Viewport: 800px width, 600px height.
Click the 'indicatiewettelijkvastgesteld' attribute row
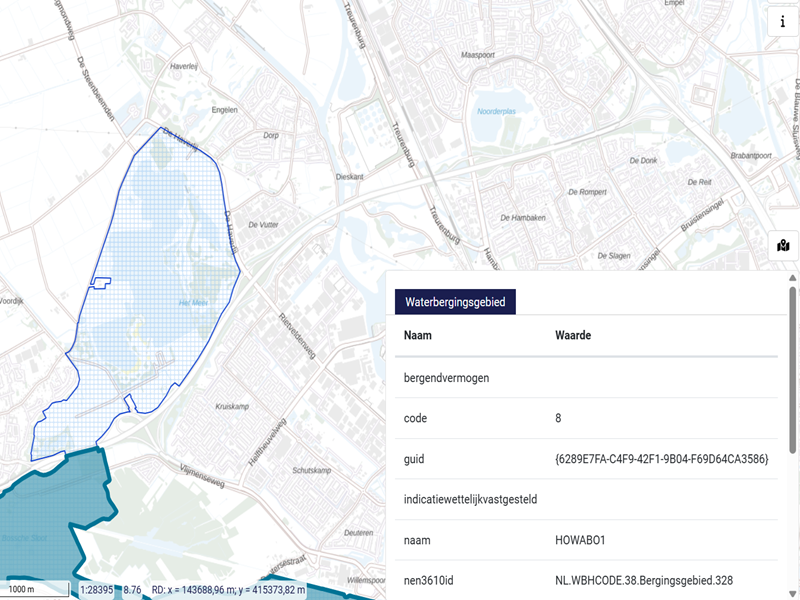pos(470,499)
